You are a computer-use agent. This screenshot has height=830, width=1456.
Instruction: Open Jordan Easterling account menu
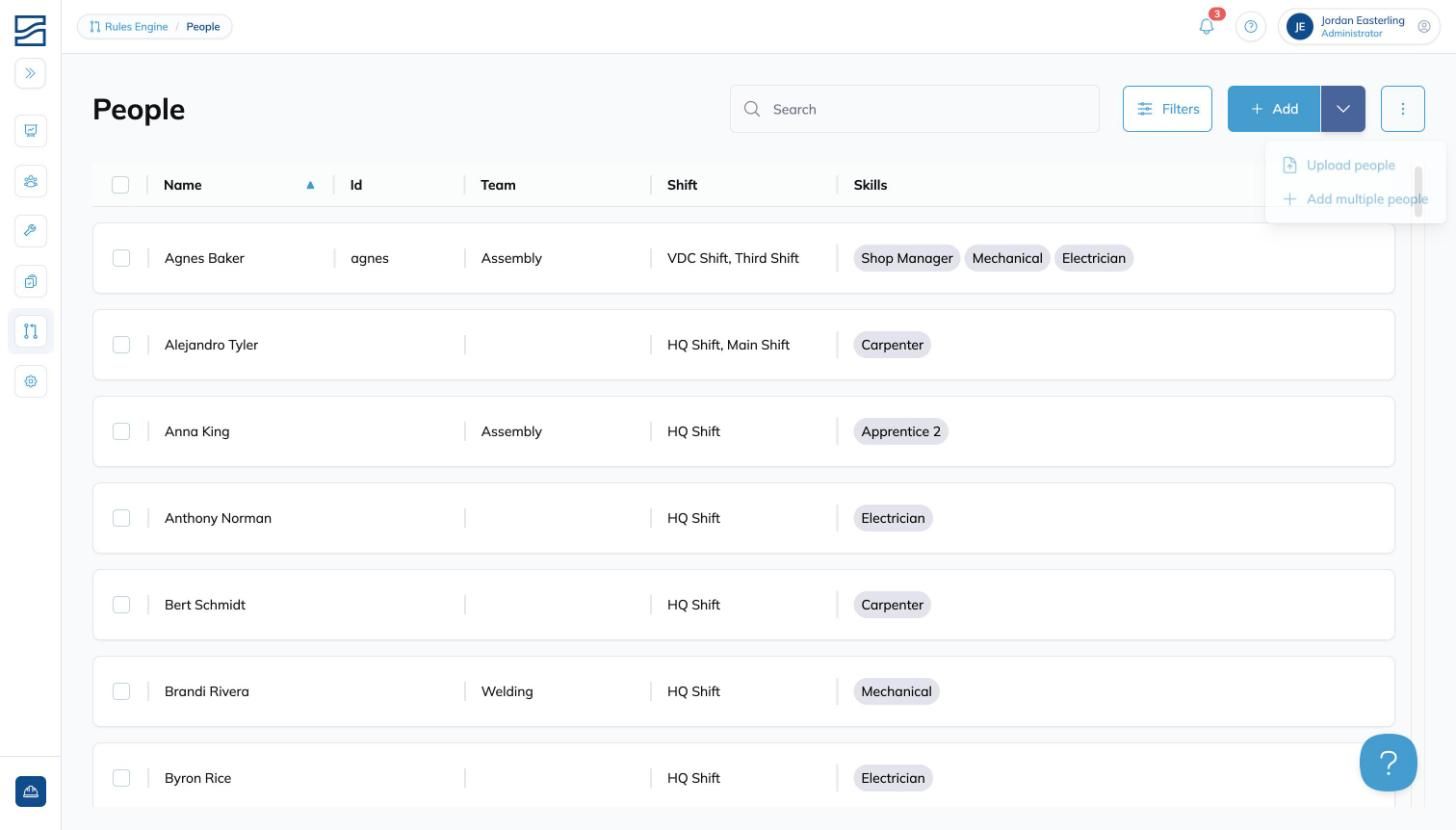[1359, 27]
